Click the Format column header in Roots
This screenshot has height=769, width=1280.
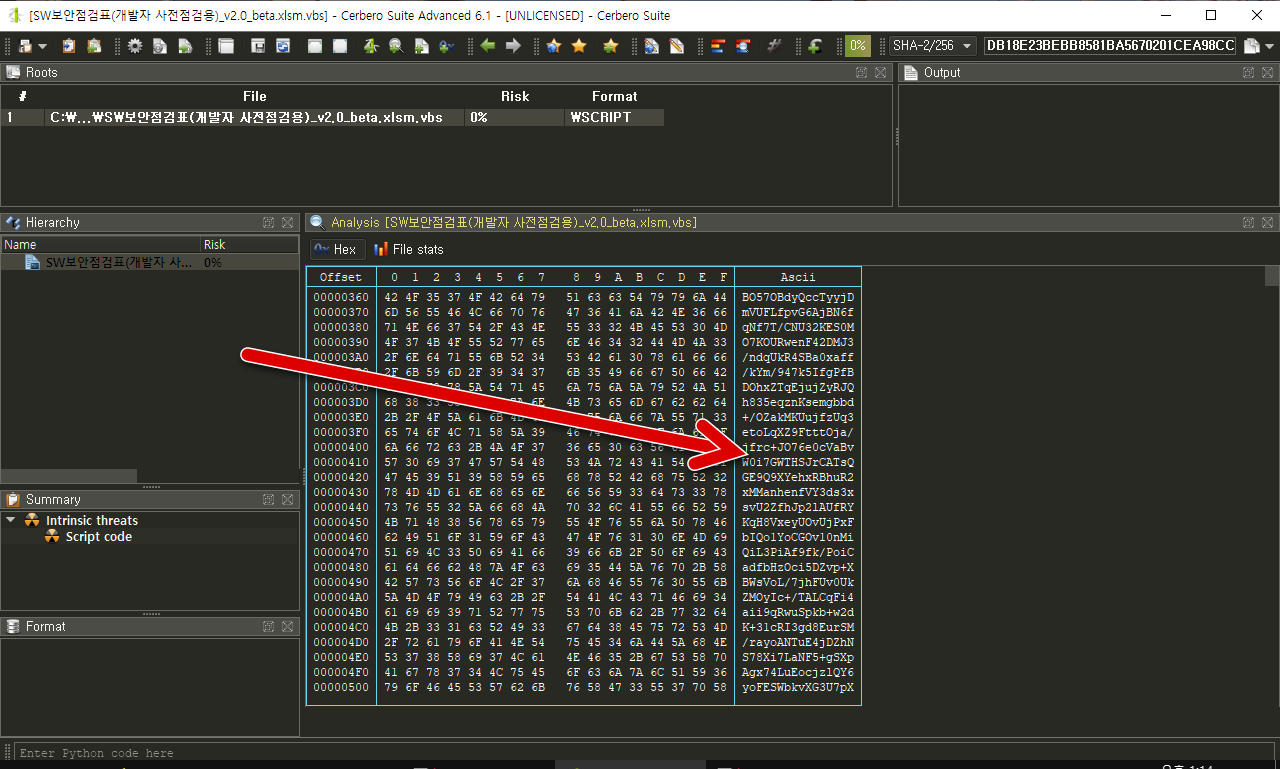614,96
